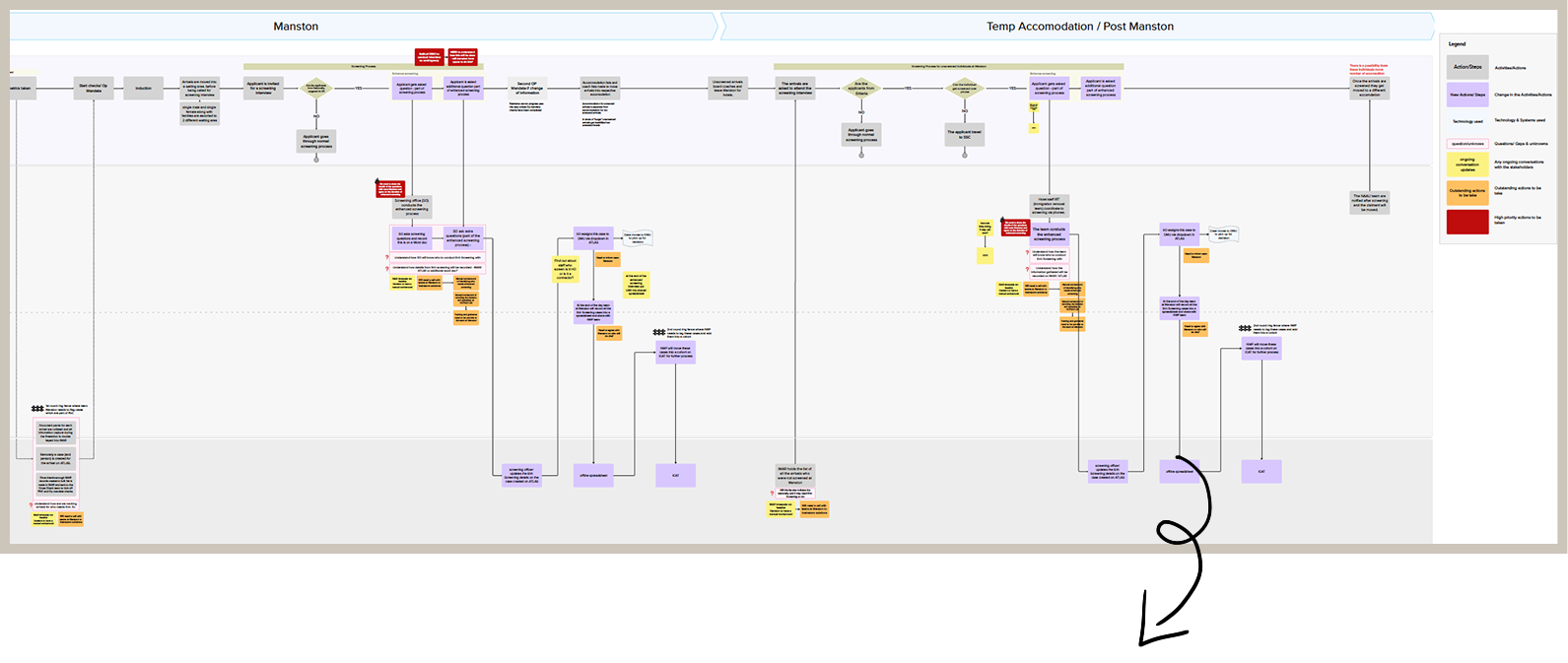The image size is (1568, 663).
Task: Select 'The applicant travel to SSC' box
Action: pyautogui.click(x=964, y=135)
